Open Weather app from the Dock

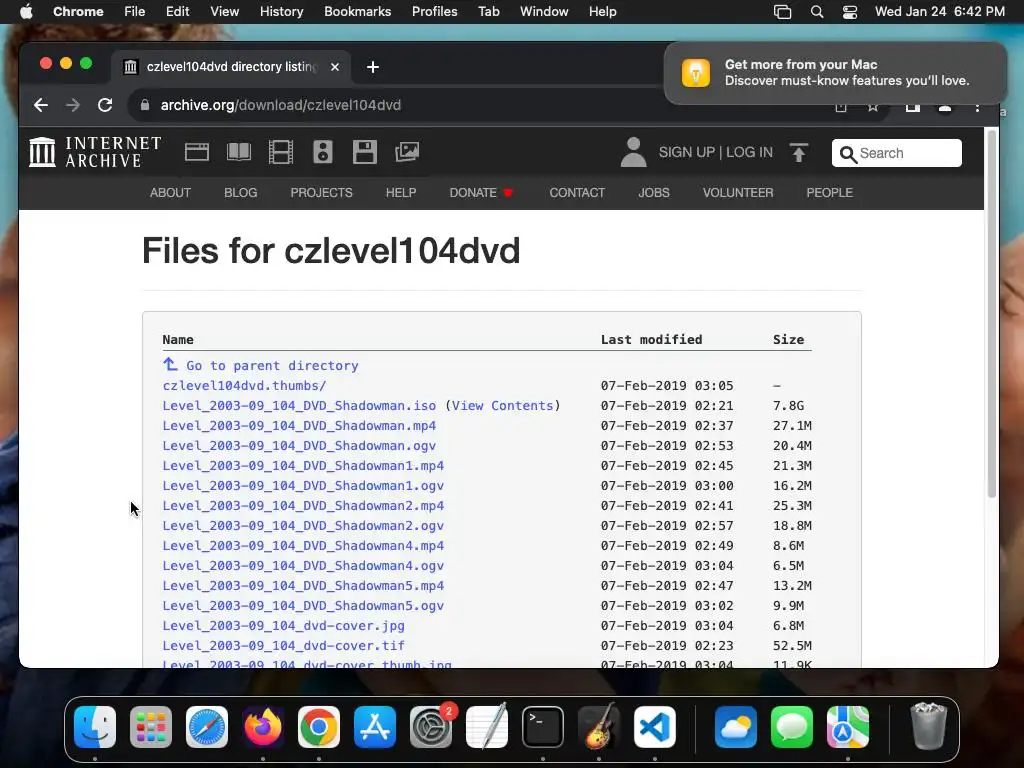click(736, 727)
